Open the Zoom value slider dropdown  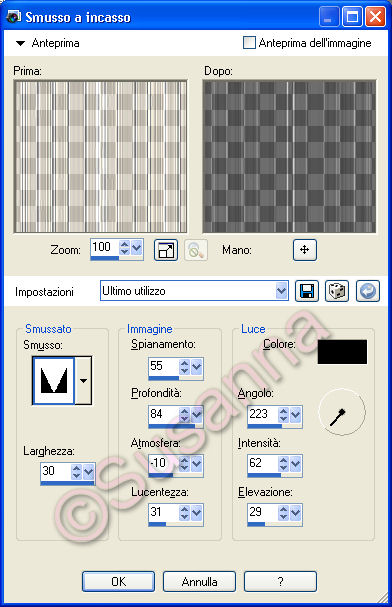click(x=137, y=247)
